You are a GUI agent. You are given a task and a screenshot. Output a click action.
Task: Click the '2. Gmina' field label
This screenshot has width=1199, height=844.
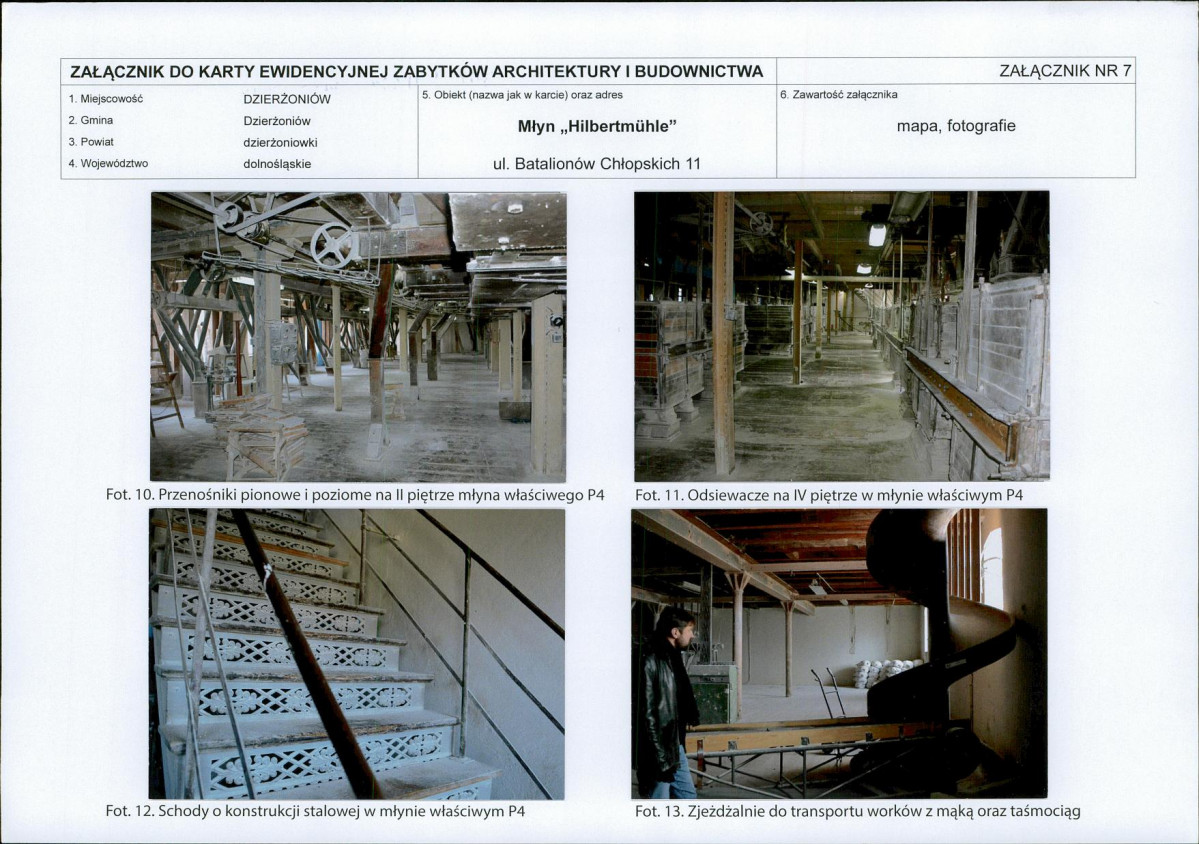(x=91, y=120)
